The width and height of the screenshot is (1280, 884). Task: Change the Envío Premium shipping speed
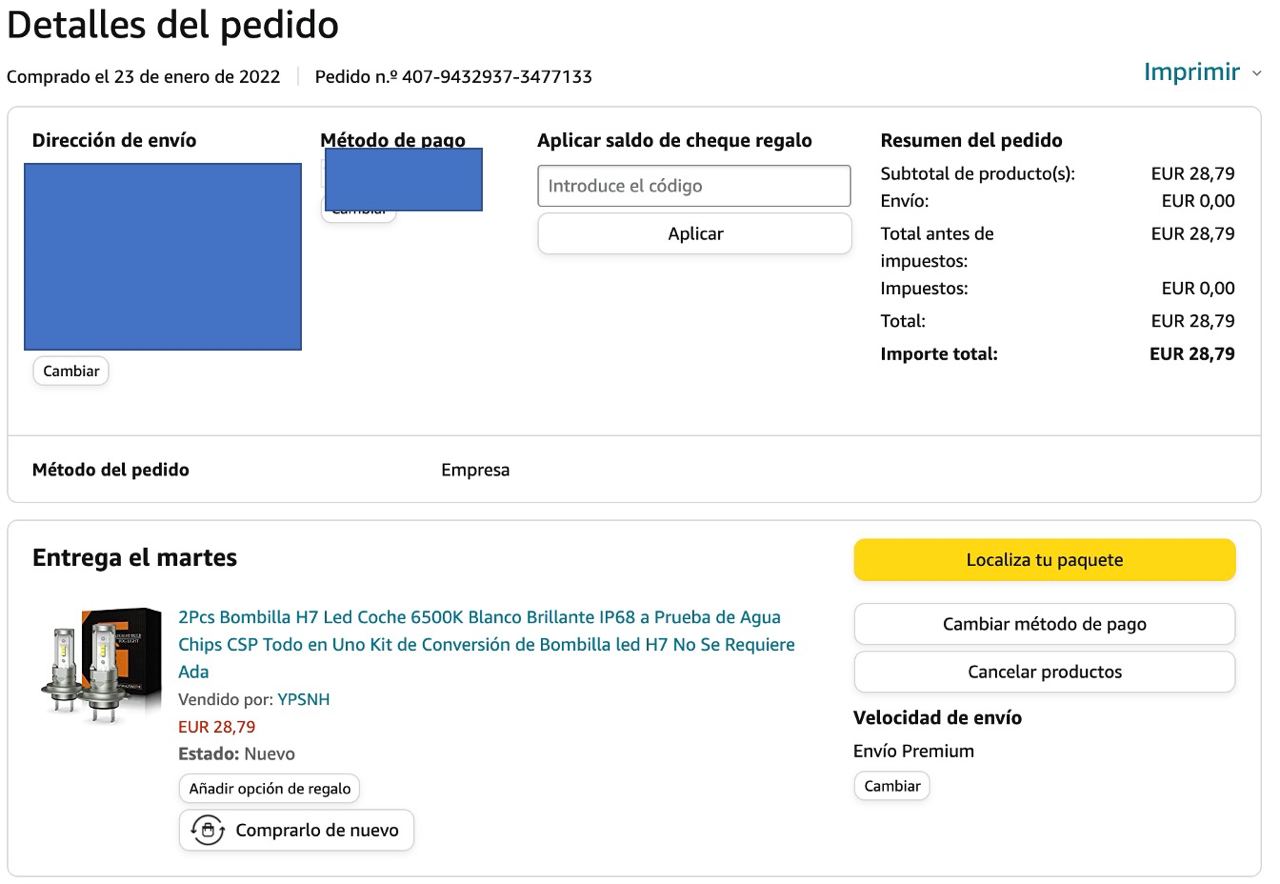[892, 786]
